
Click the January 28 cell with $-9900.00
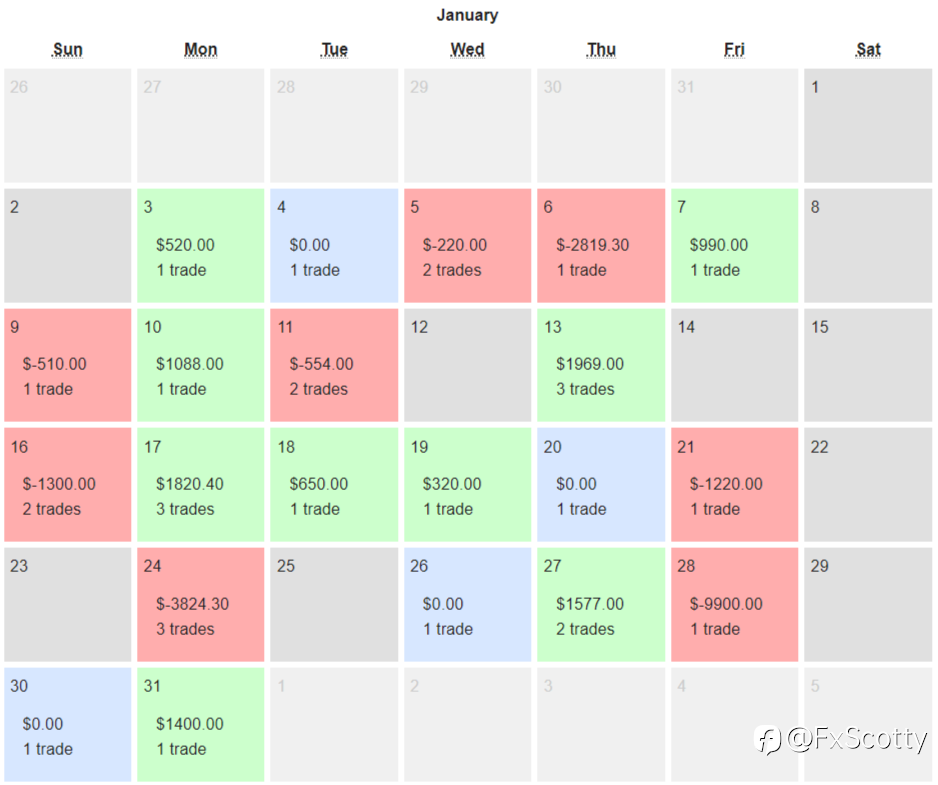point(734,604)
